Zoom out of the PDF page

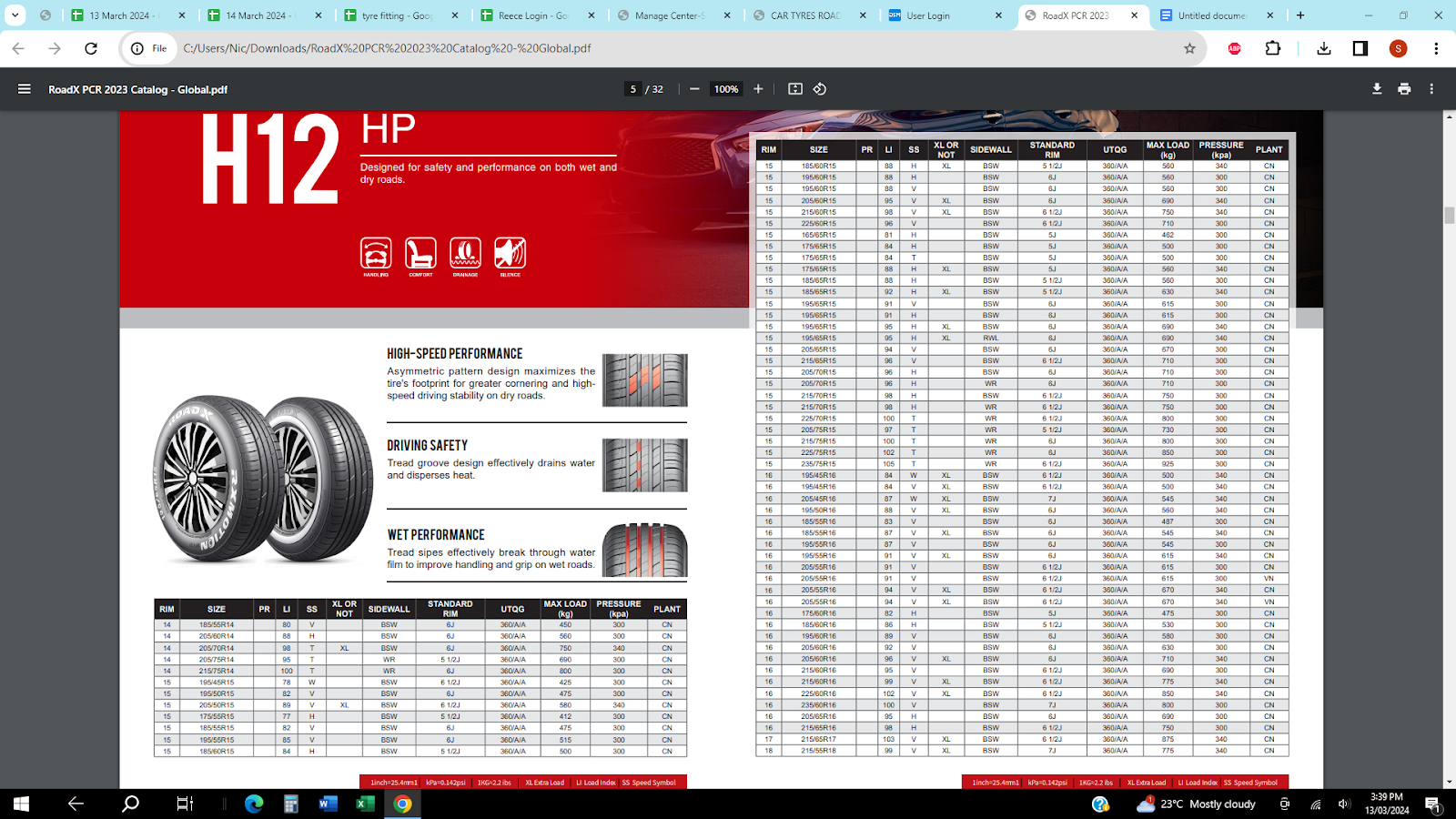[694, 89]
